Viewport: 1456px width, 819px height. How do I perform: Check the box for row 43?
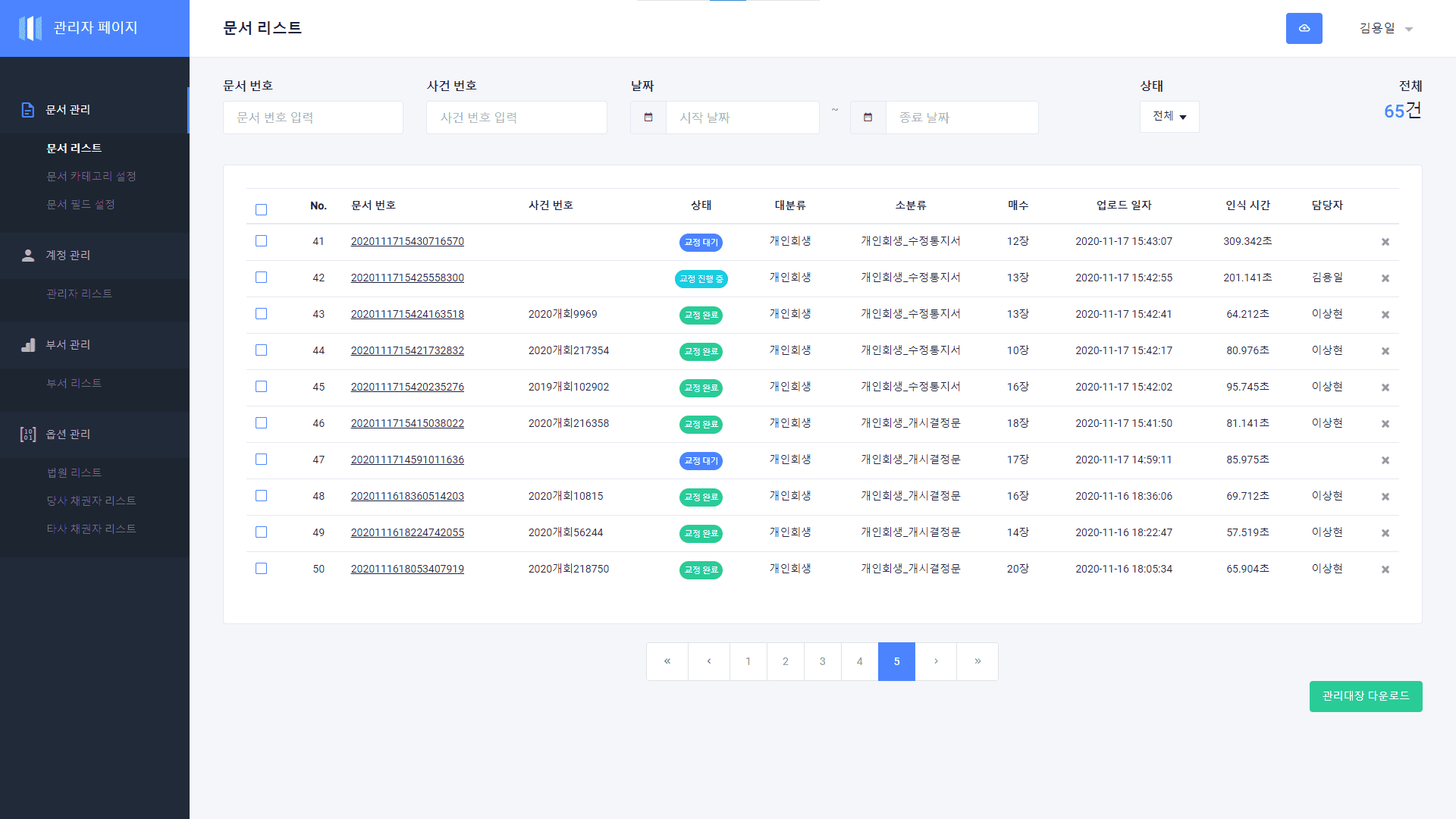(262, 314)
